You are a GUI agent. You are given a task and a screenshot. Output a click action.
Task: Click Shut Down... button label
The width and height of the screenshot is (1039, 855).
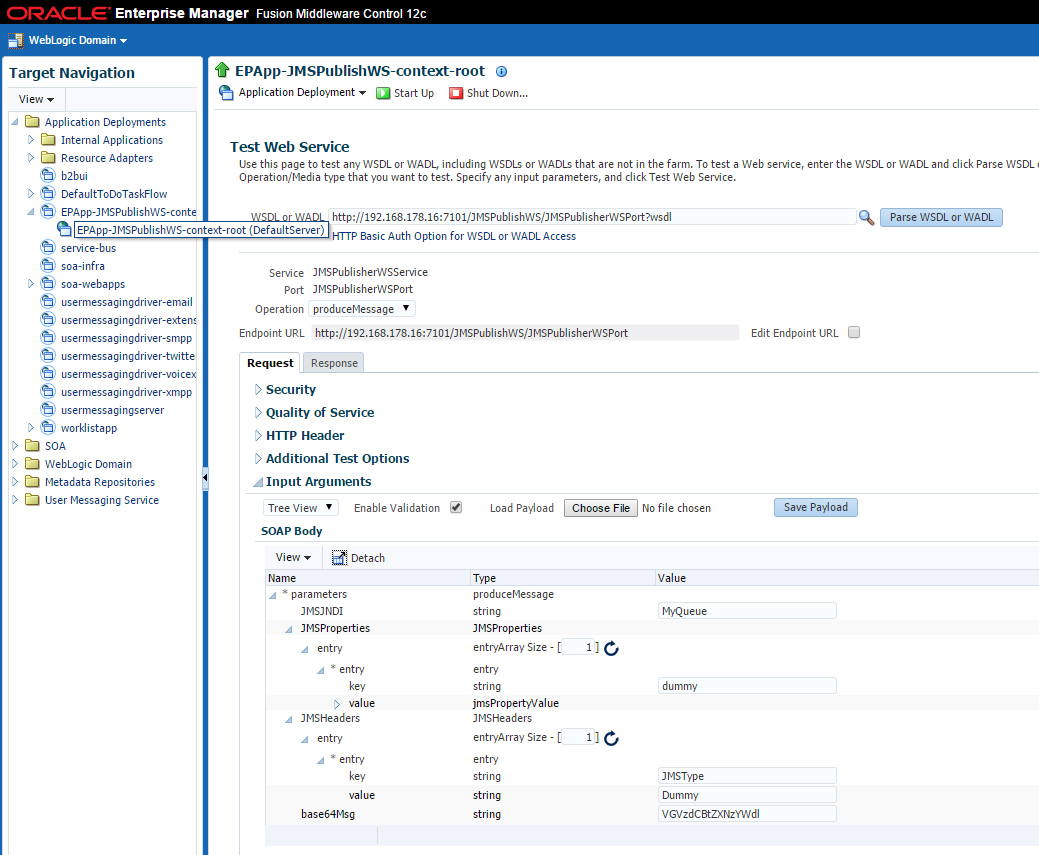coord(497,93)
